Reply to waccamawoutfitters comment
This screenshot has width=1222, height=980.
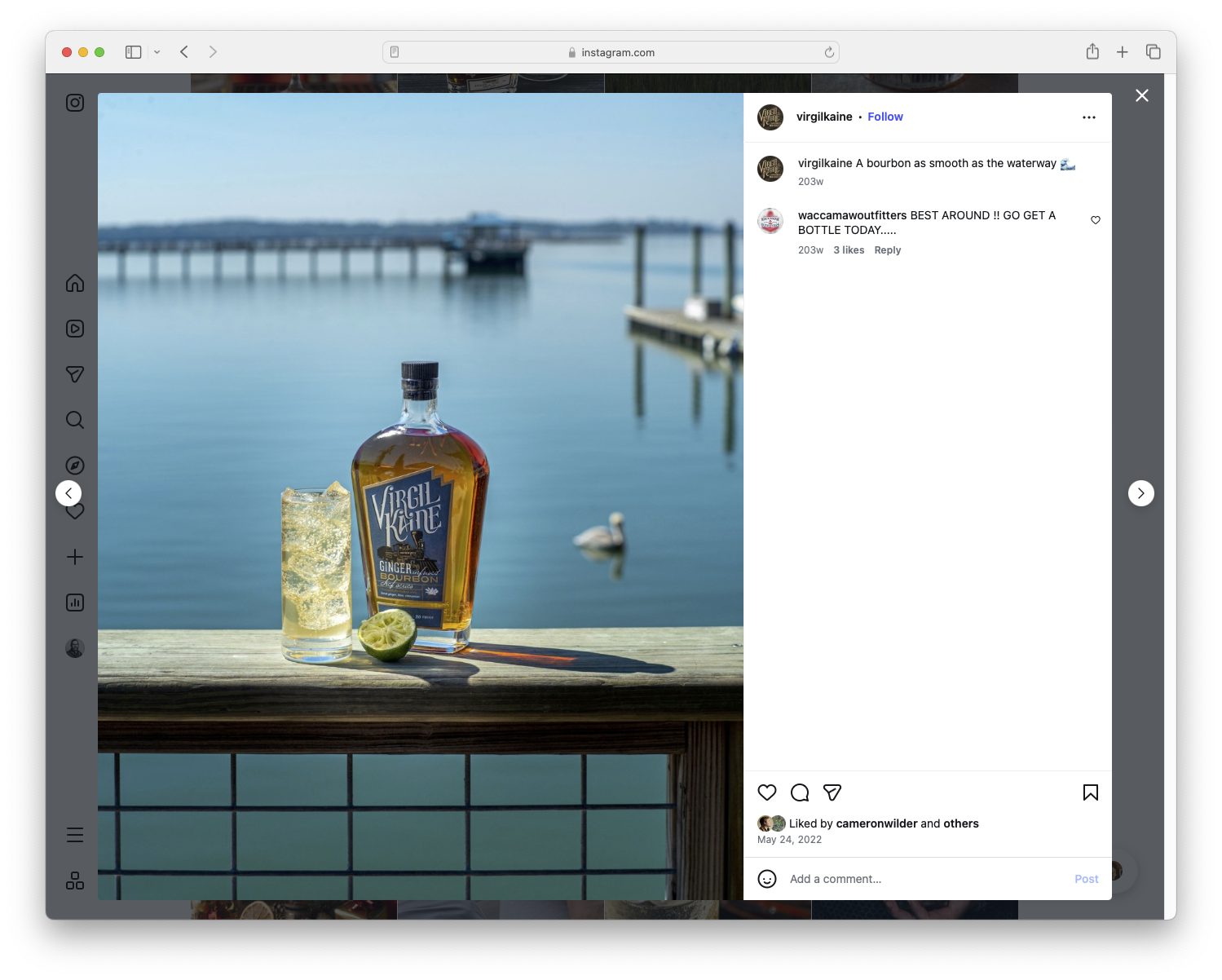pyautogui.click(x=888, y=250)
